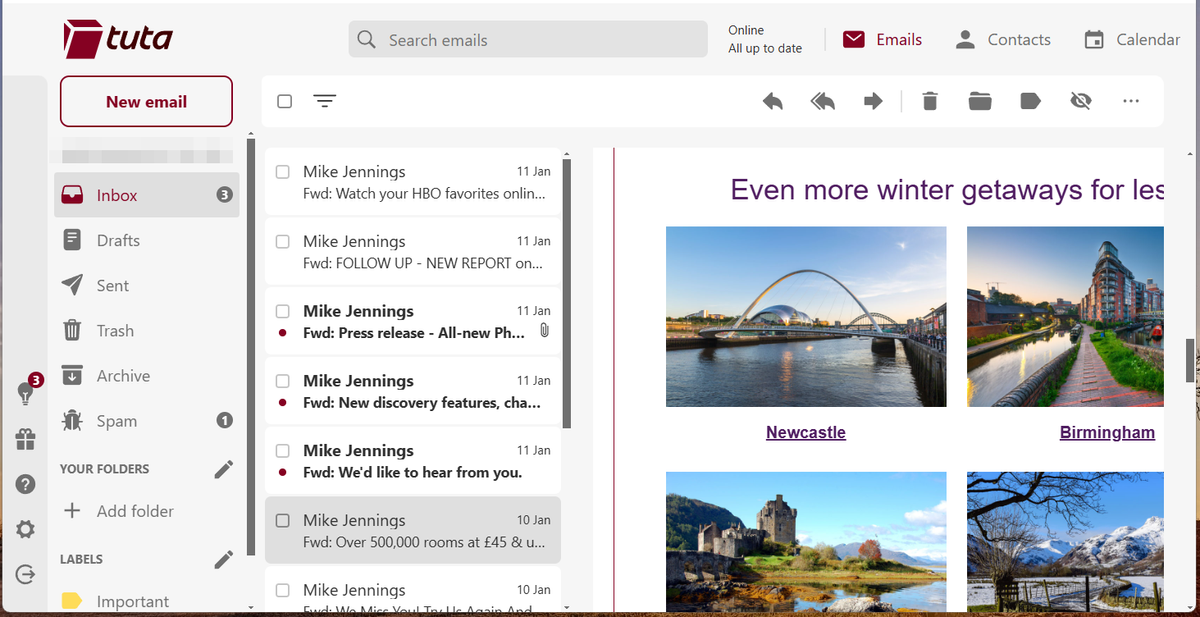
Task: Open the Newcastle link
Action: pos(805,432)
